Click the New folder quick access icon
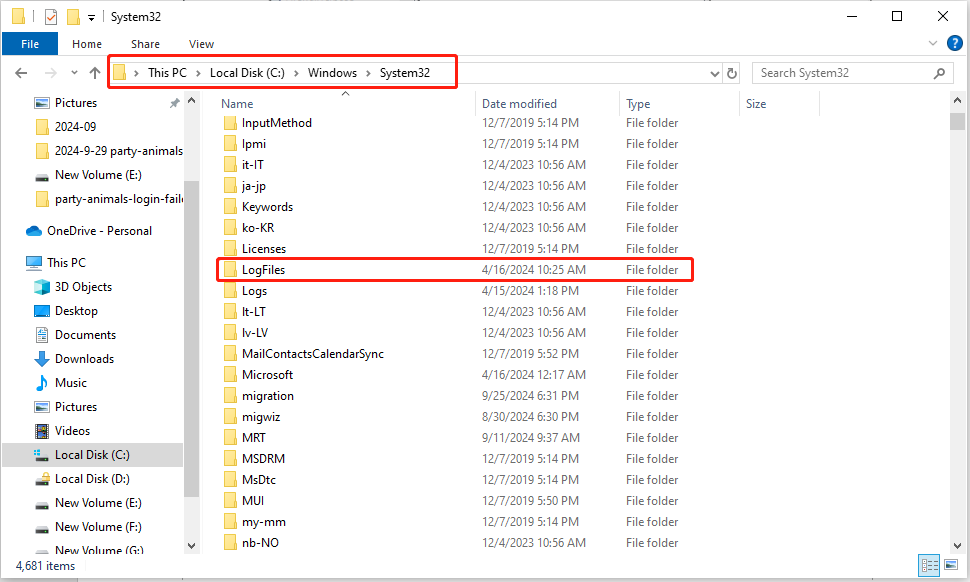 pyautogui.click(x=74, y=17)
